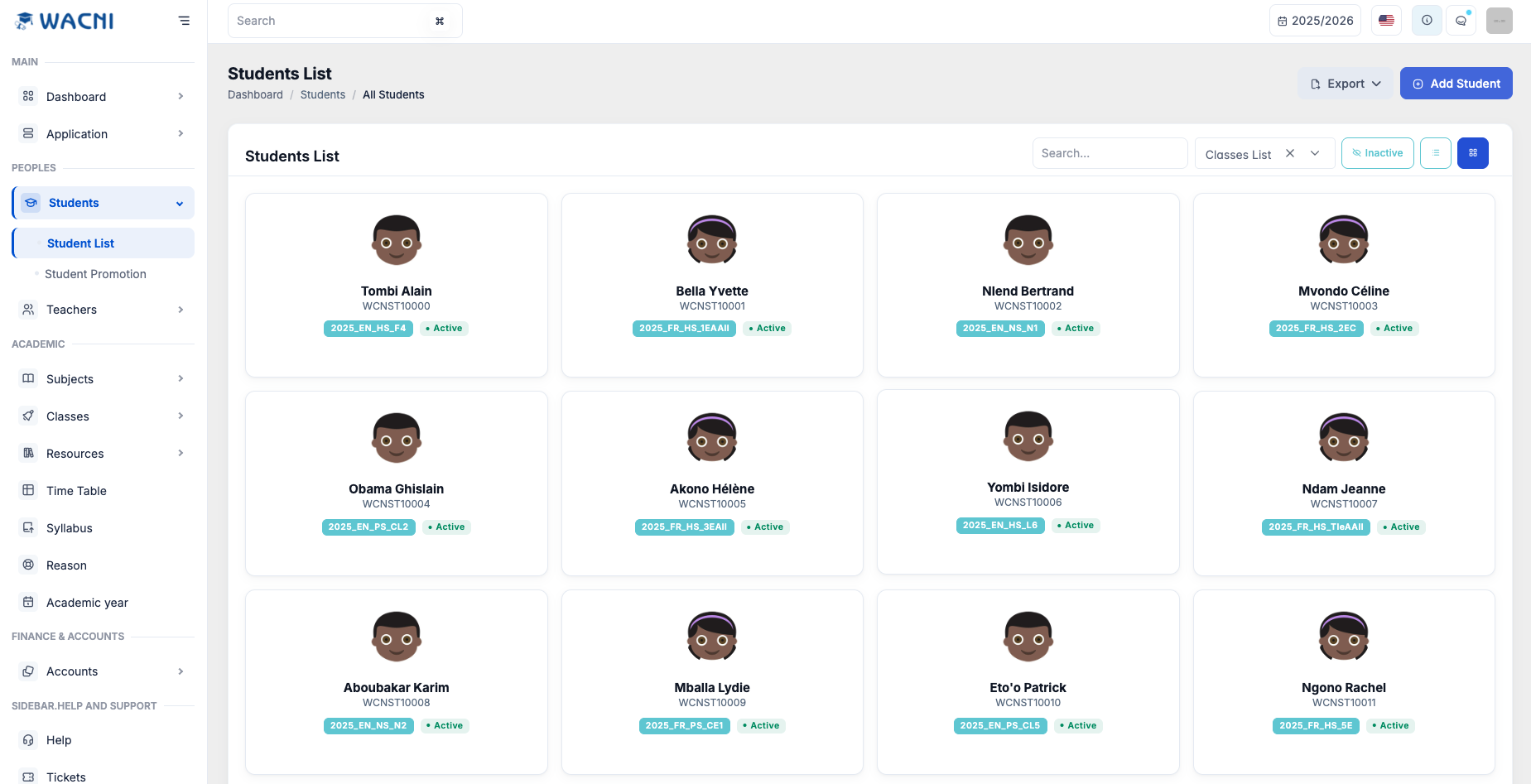
Task: Open Student Promotion submenu item
Action: [x=95, y=274]
